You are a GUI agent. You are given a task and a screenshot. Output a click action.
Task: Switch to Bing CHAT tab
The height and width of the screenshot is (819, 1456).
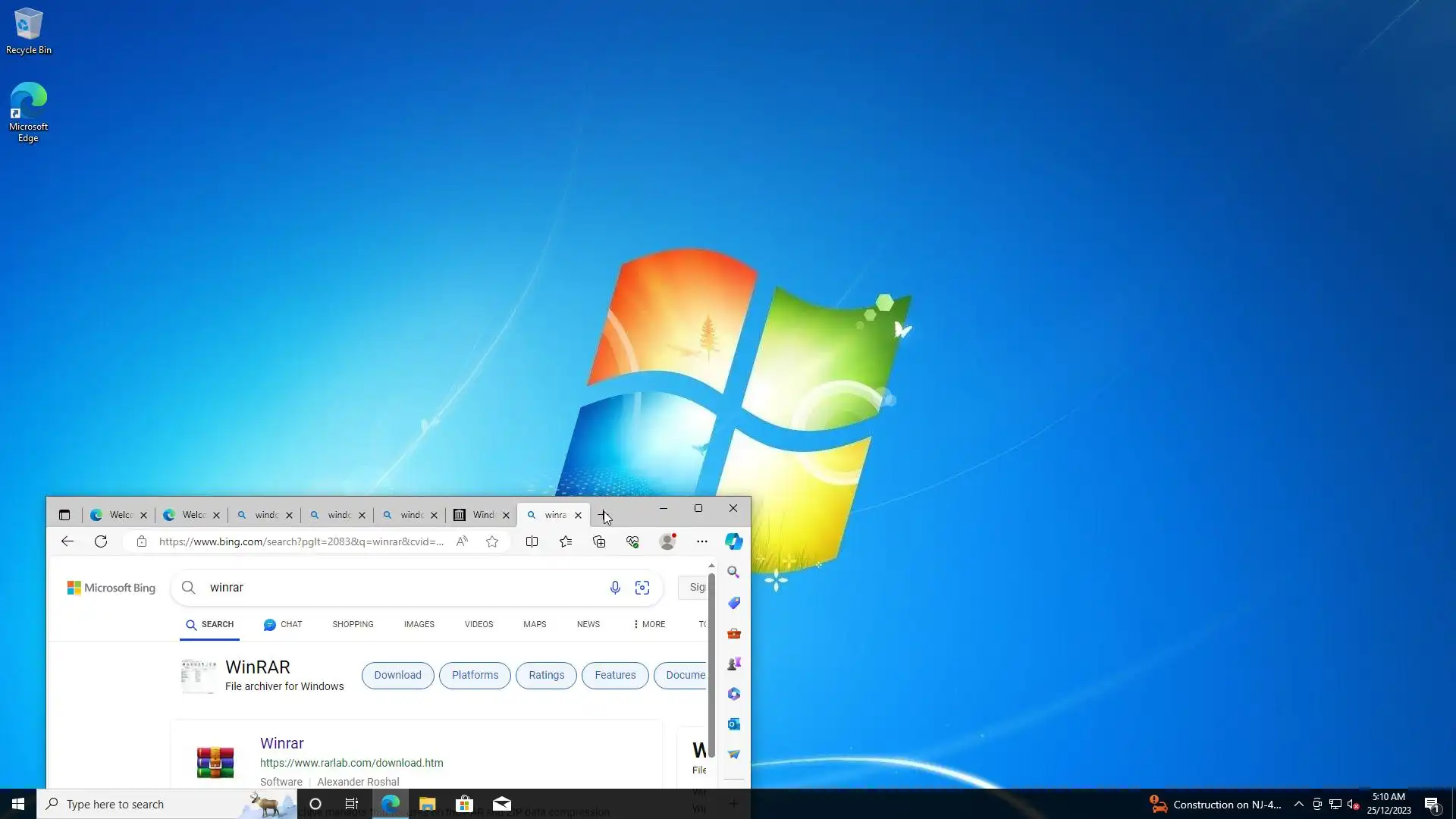[x=283, y=624]
